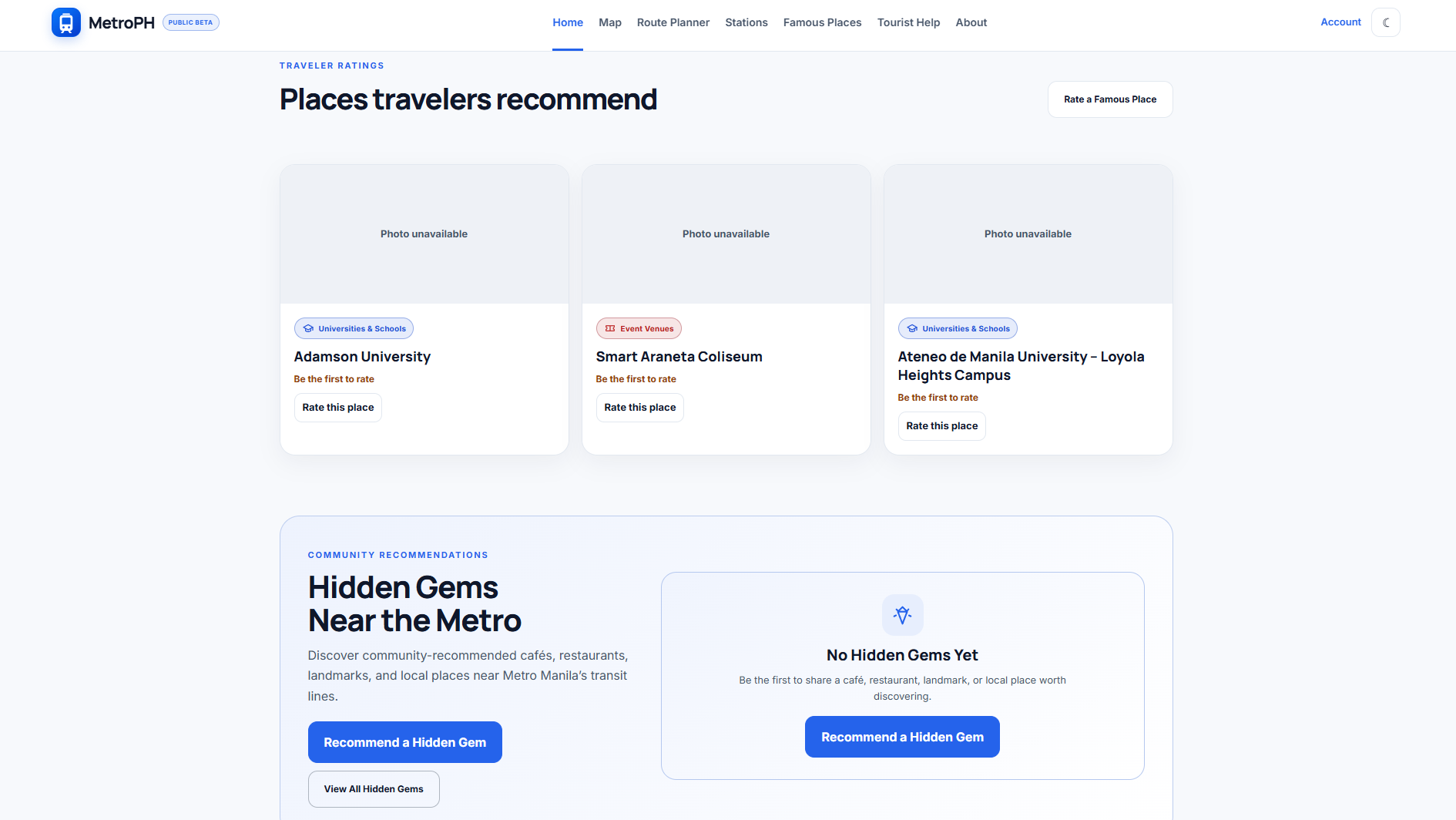Click No Hidden Gems Yet heading
This screenshot has height=820, width=1456.
tap(902, 655)
